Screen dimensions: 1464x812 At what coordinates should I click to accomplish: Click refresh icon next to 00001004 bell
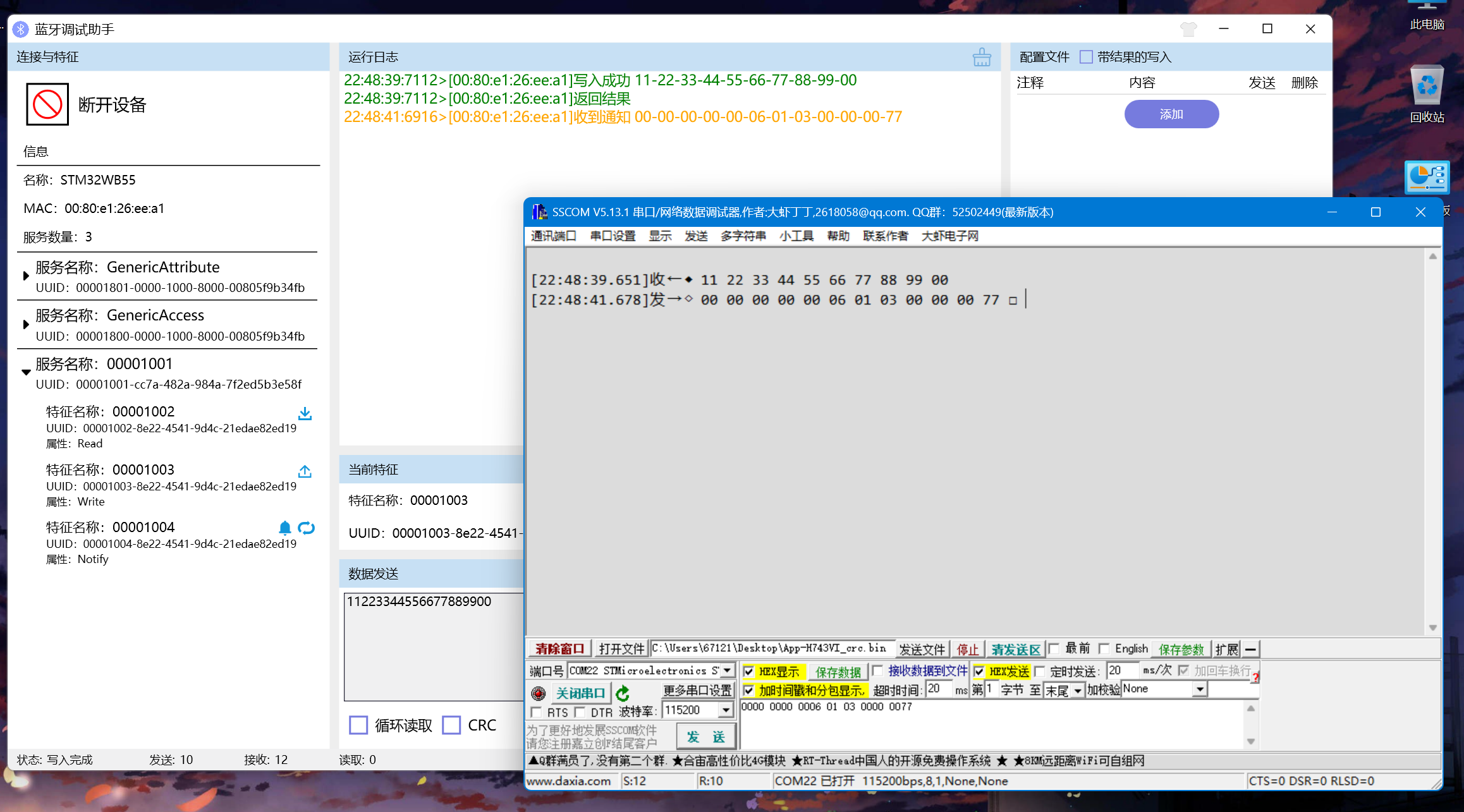pos(307,528)
